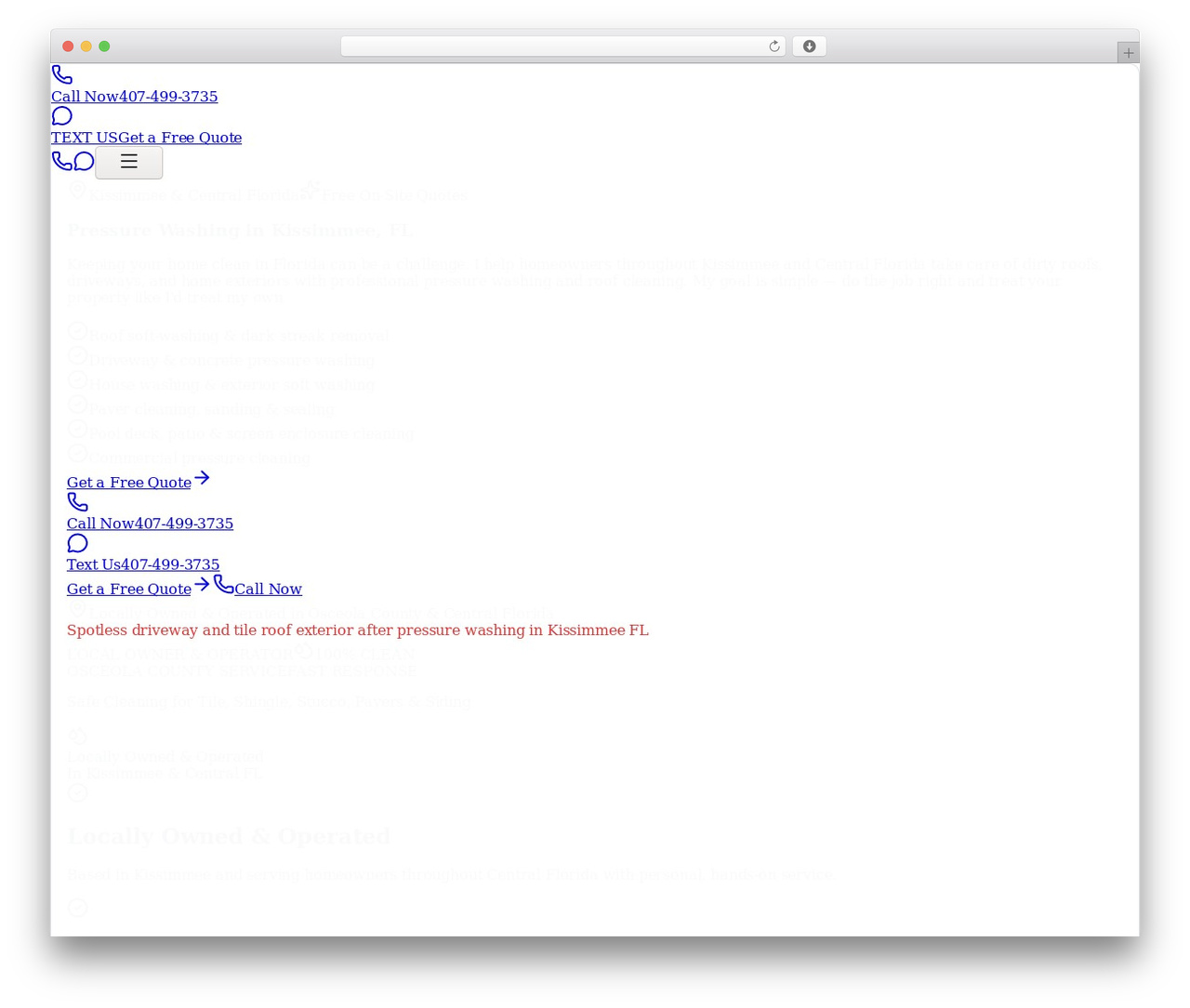Click Get a Free Quote next to TEXT US
The image size is (1190, 1008).
point(180,138)
